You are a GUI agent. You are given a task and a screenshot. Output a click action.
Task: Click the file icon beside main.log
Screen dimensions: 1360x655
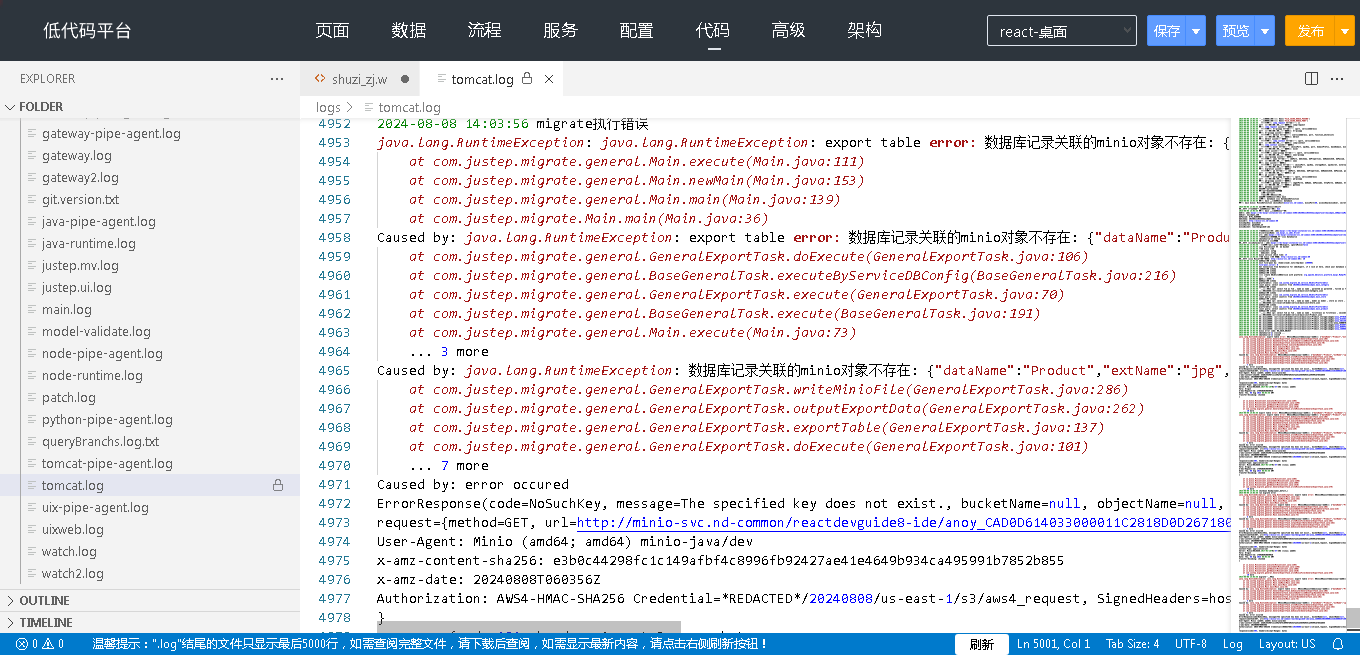pyautogui.click(x=32, y=309)
